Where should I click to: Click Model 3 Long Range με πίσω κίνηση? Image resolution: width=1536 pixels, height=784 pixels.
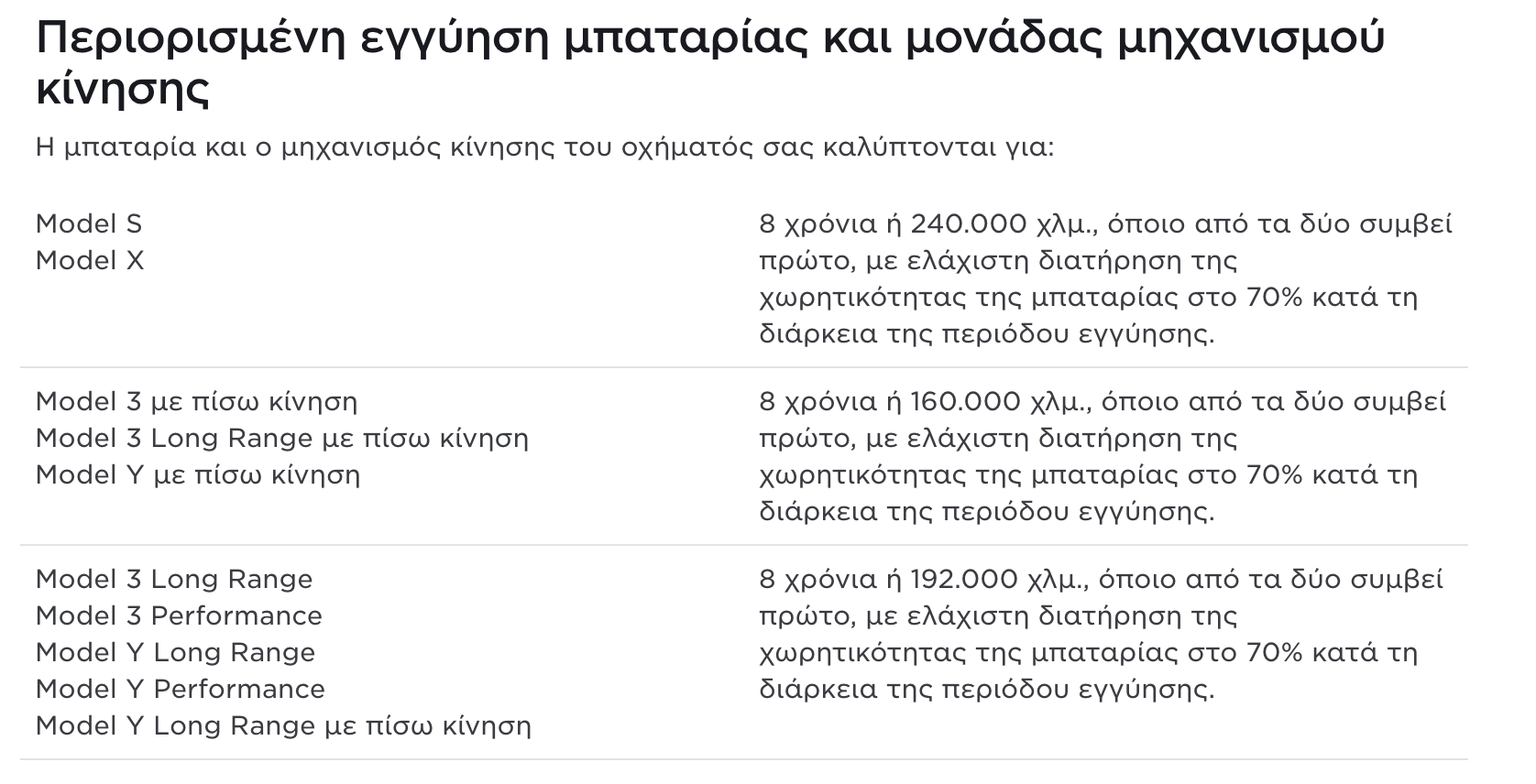(x=282, y=438)
